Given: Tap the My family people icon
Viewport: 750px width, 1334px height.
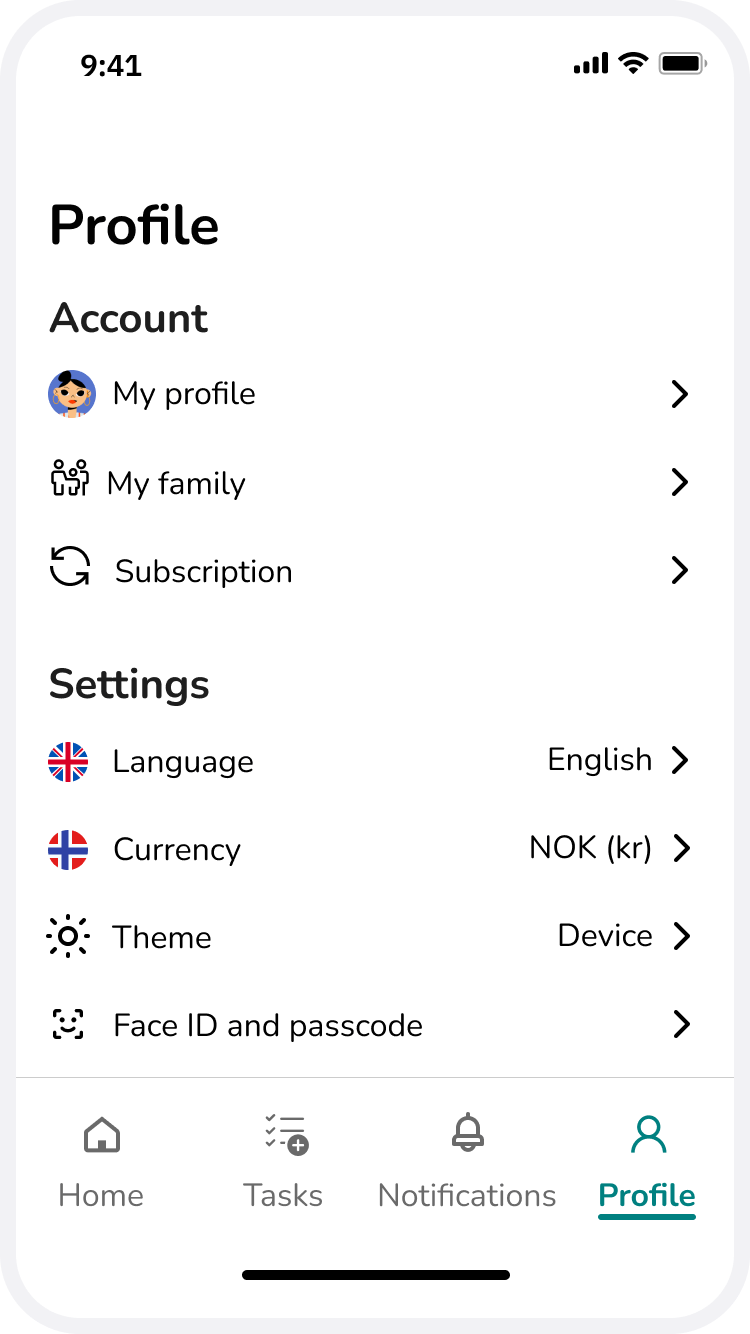Looking at the screenshot, I should [x=69, y=479].
